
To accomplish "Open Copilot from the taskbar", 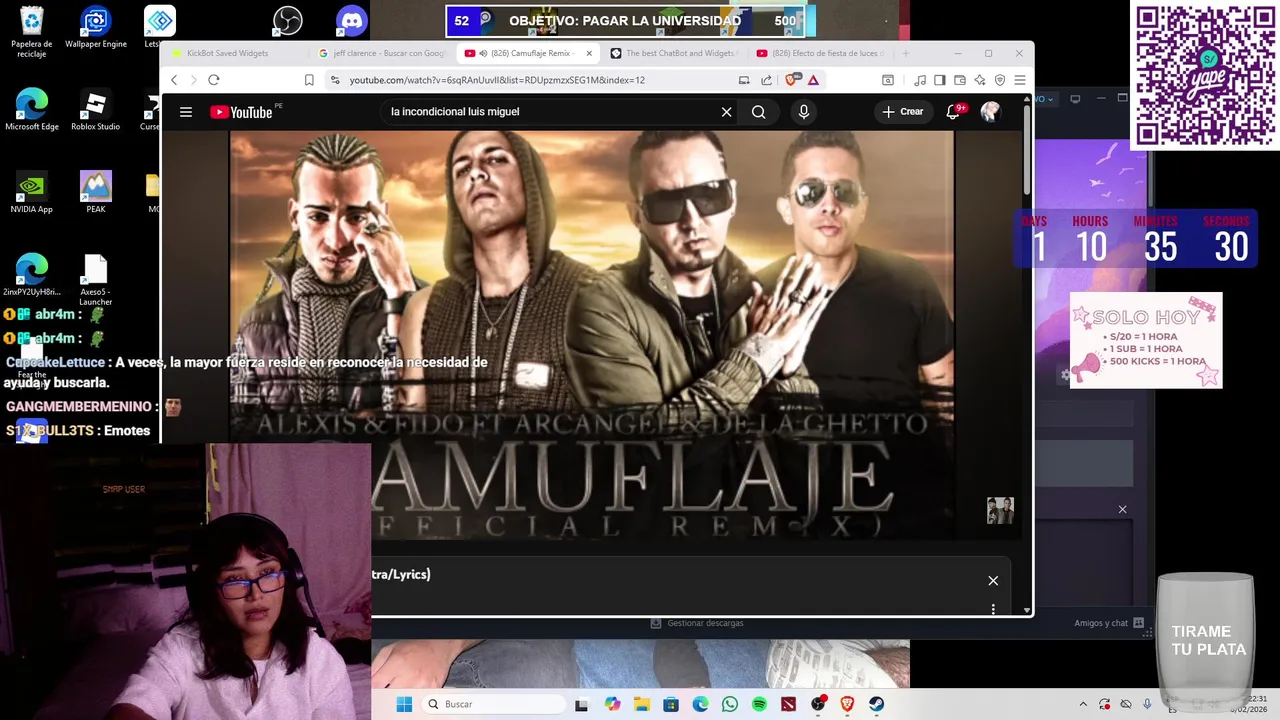I will [612, 704].
